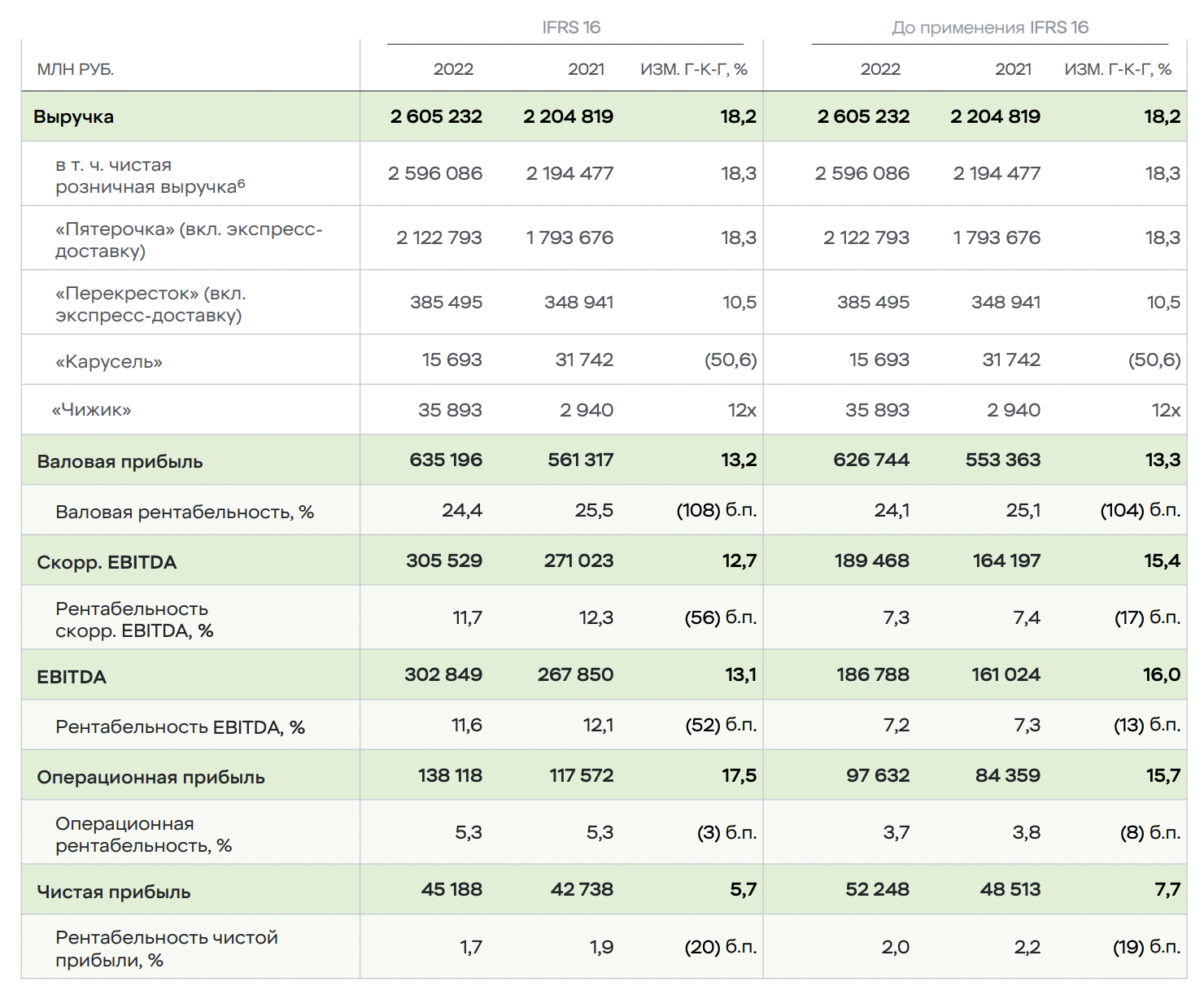Select operating profit value '138 118'
Image resolution: width=1204 pixels, height=999 pixels.
(450, 775)
